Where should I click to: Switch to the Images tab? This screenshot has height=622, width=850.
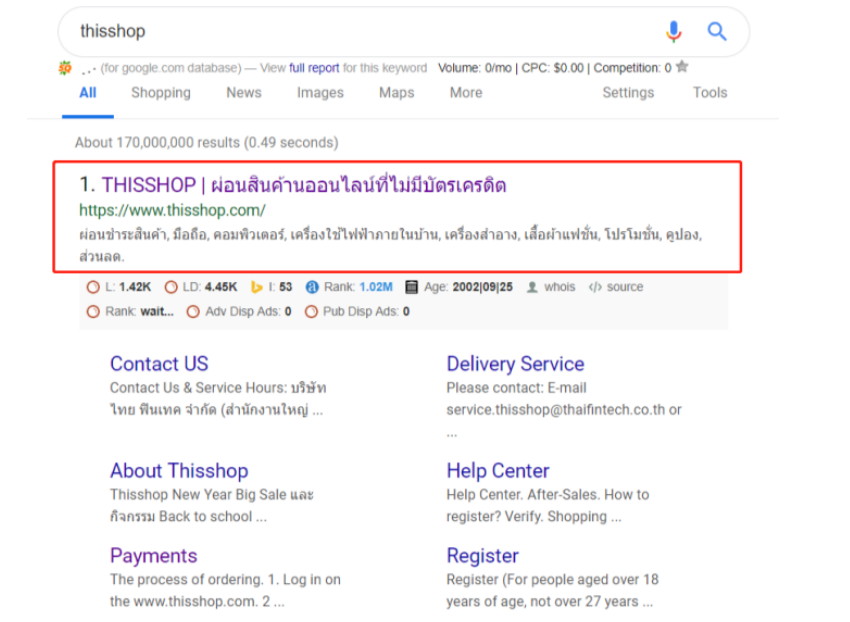click(x=320, y=92)
